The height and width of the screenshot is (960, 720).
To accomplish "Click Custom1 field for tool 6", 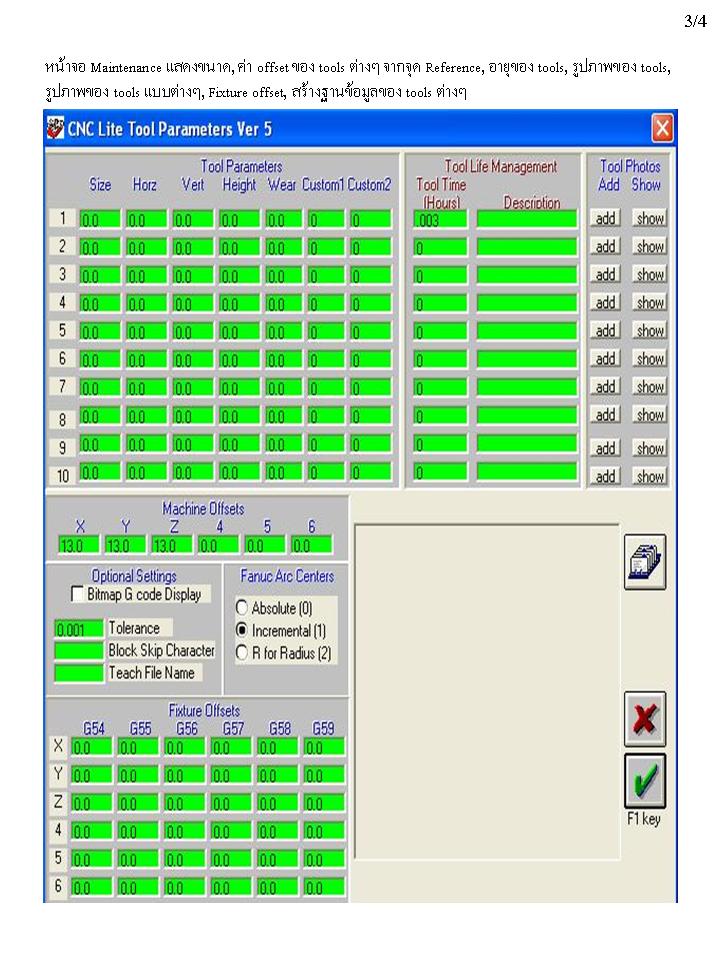I will pos(326,360).
